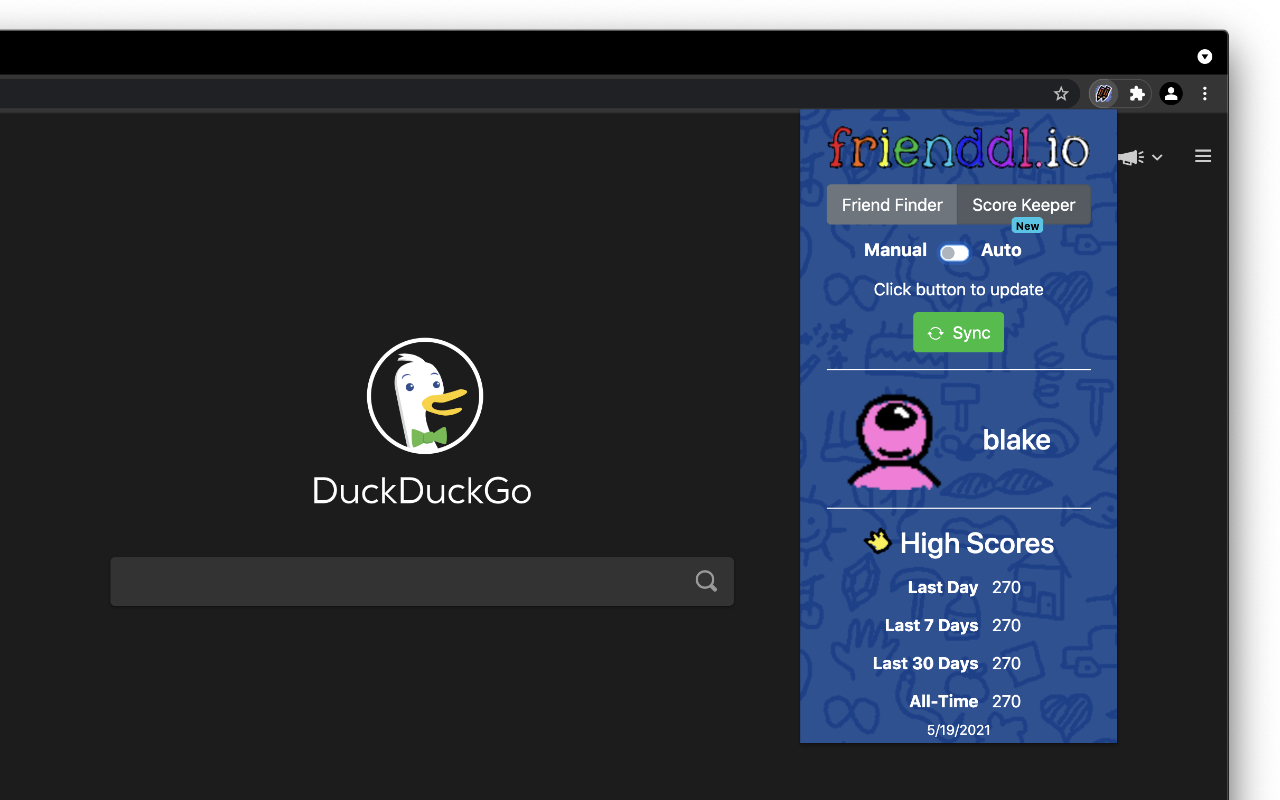Viewport: 1280px width, 800px height.
Task: Click the Last 30 Days score value
Action: tap(1006, 663)
